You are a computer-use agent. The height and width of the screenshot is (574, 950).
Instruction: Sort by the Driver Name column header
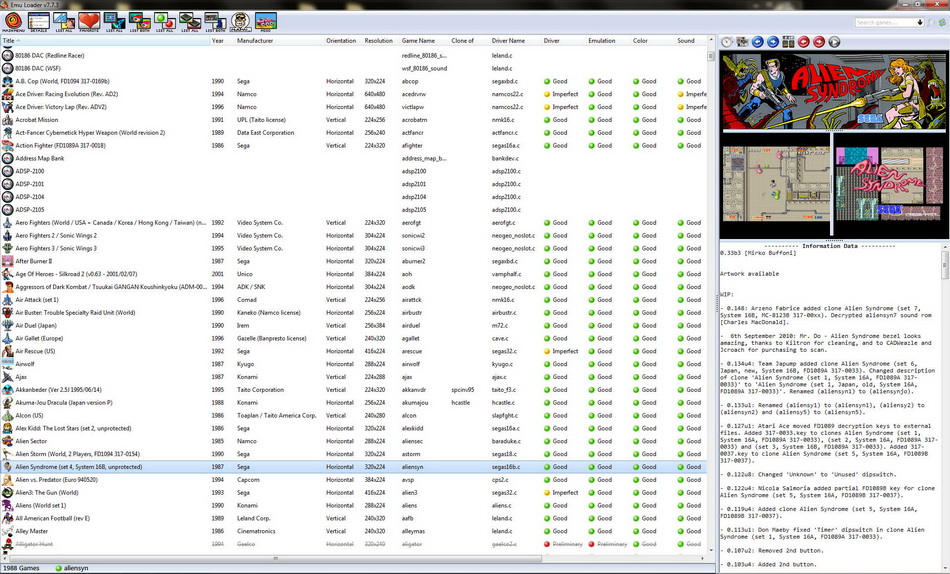click(x=515, y=41)
